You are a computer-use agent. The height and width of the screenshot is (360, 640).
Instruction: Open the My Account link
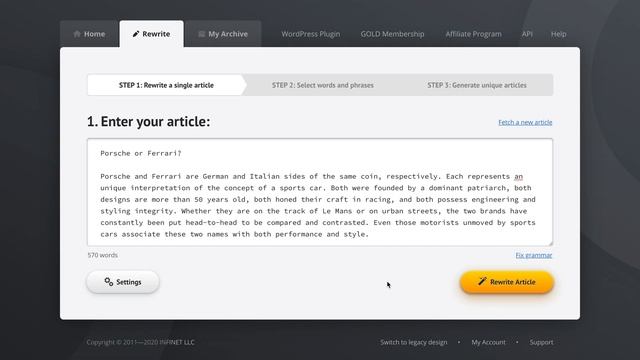pyautogui.click(x=489, y=342)
